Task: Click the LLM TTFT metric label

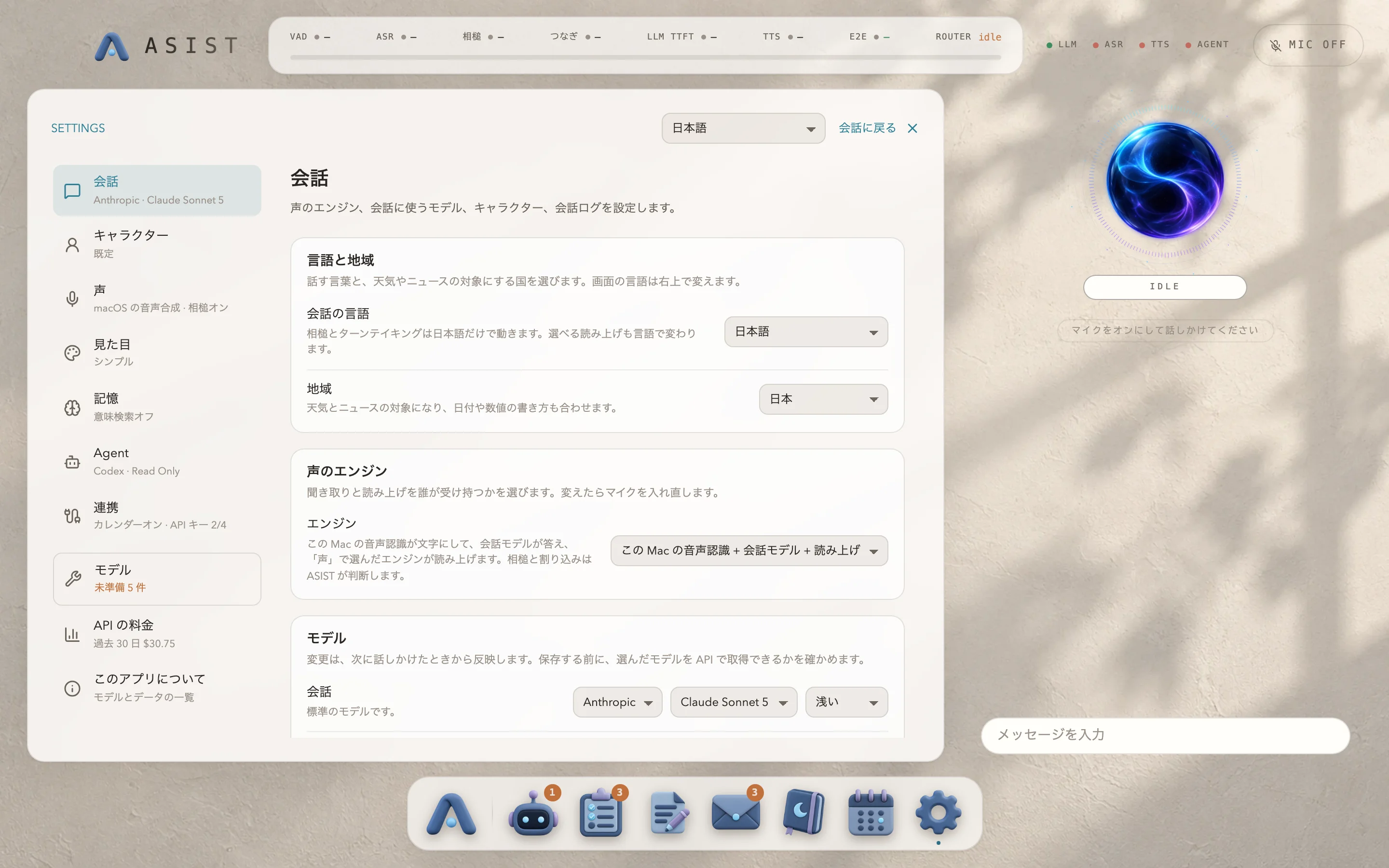Action: [670, 37]
